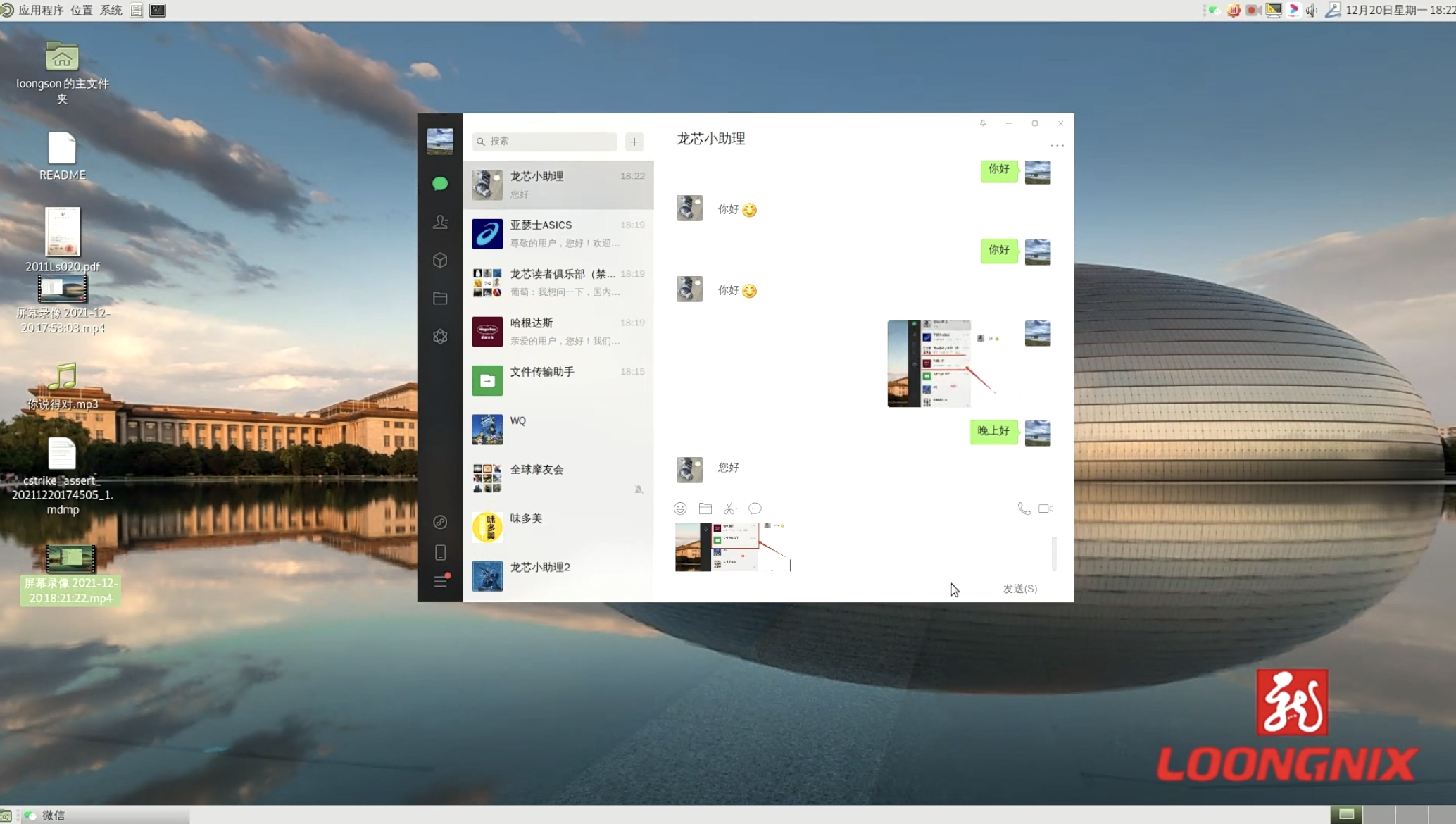Image resolution: width=1456 pixels, height=824 pixels.
Task: Click the screenshot scissors icon
Action: pyautogui.click(x=729, y=508)
